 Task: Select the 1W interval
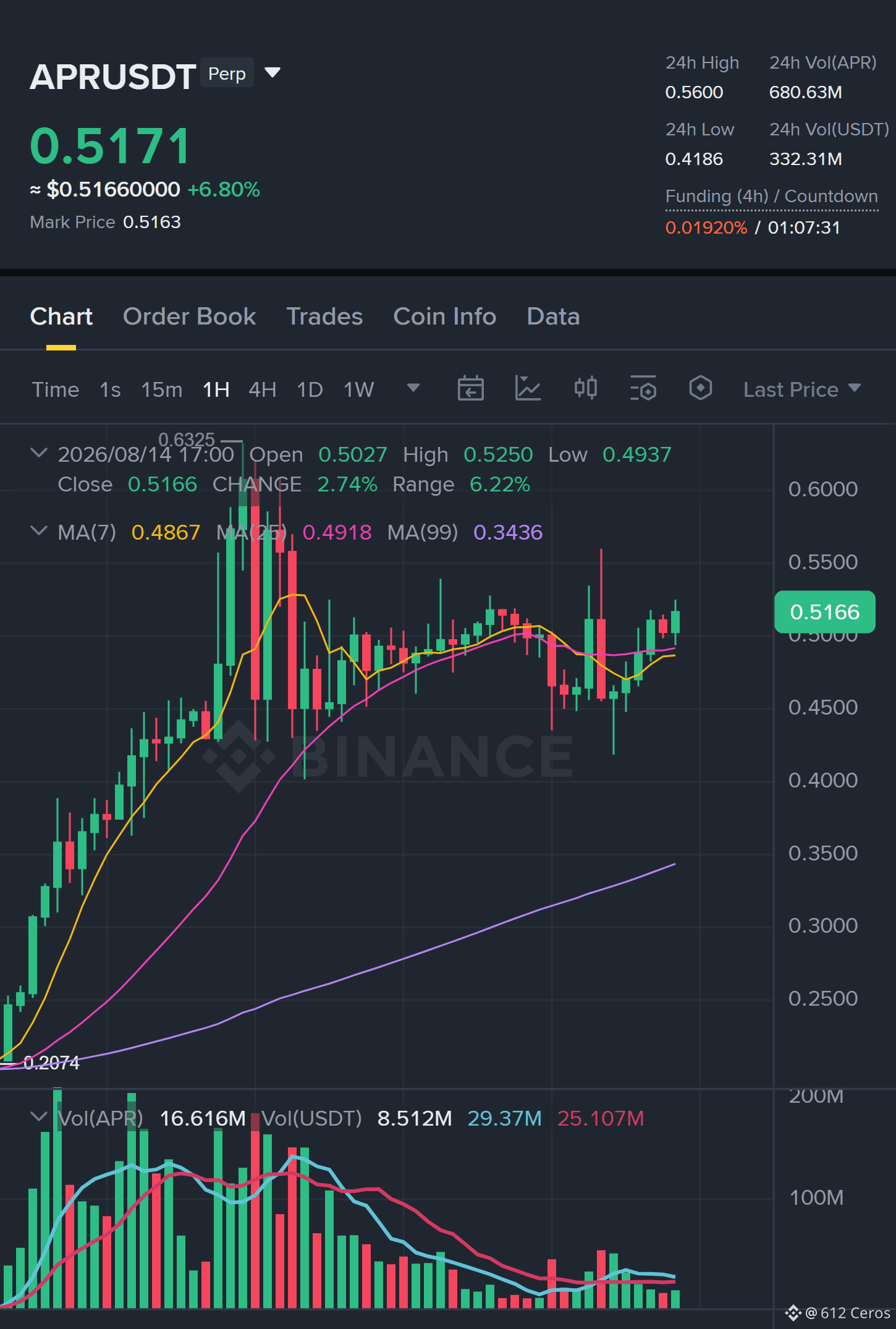(358, 389)
